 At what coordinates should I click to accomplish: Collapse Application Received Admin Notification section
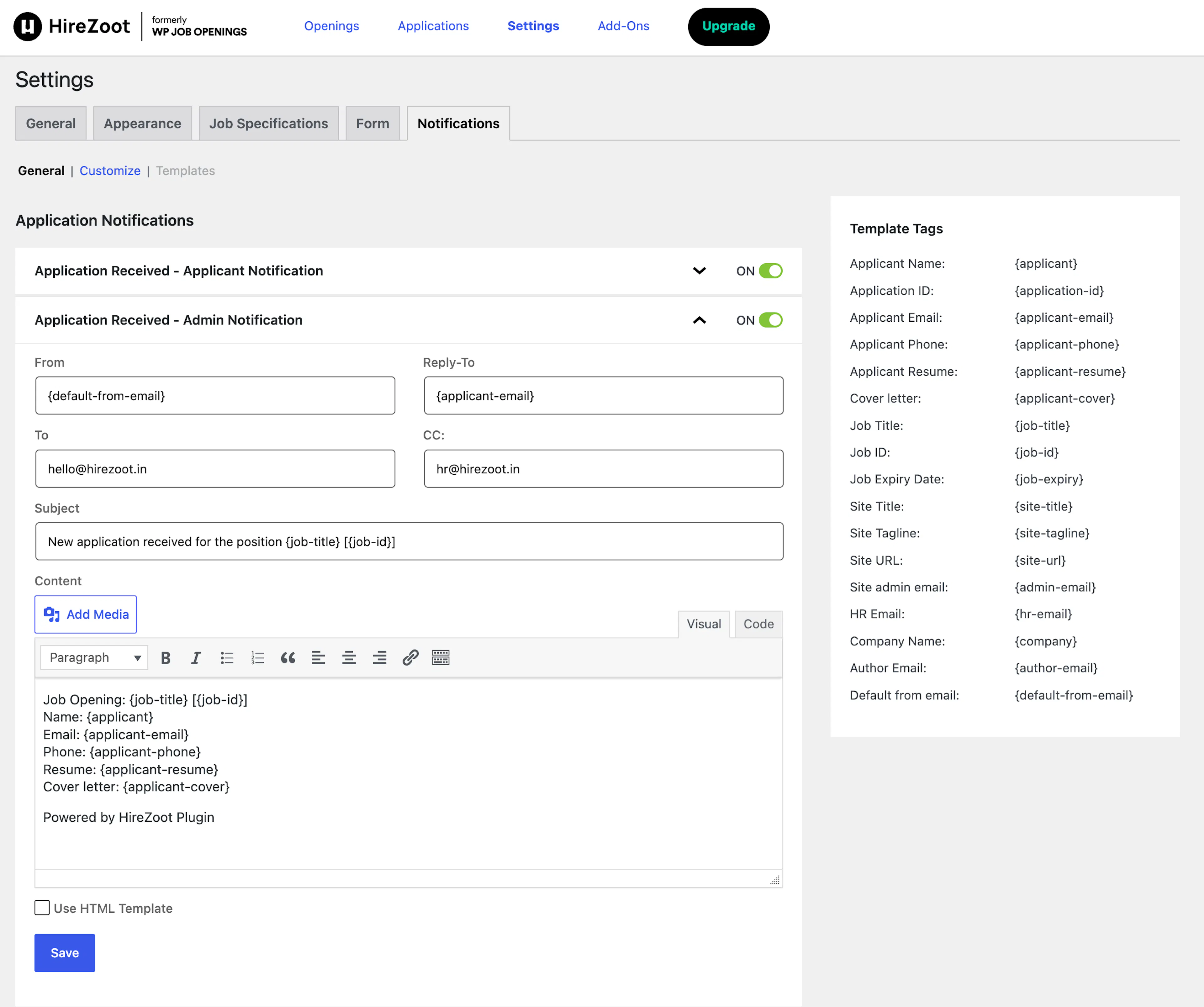(700, 320)
